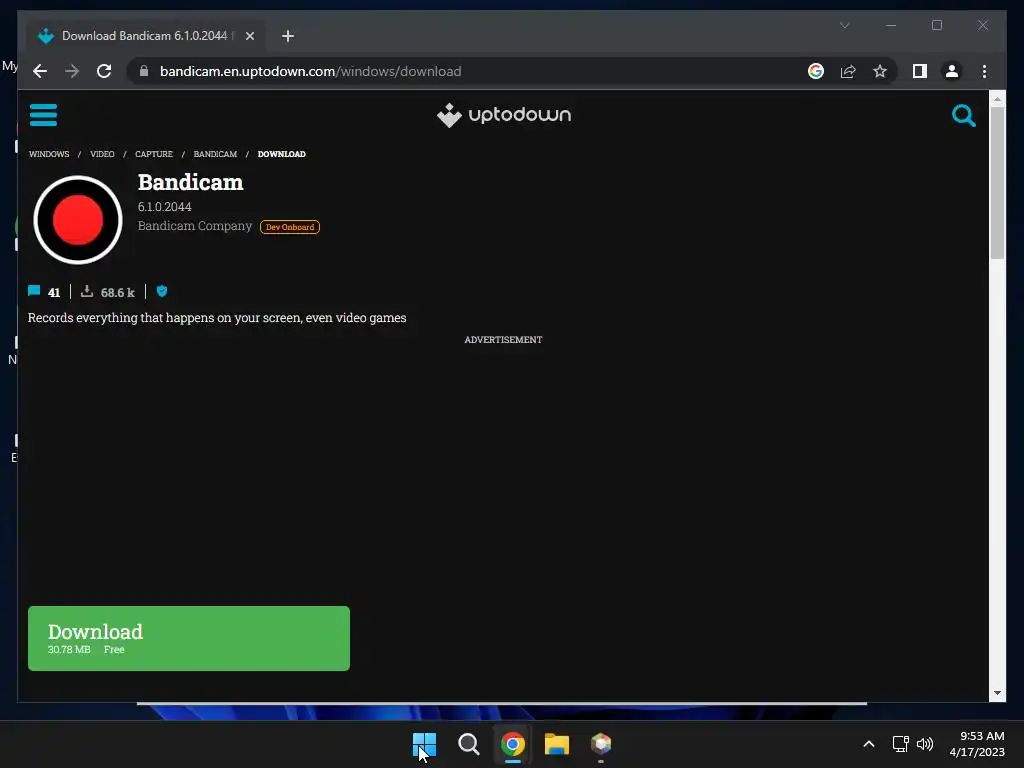
Task: Open the Uptodown hamburger menu
Action: pos(43,115)
